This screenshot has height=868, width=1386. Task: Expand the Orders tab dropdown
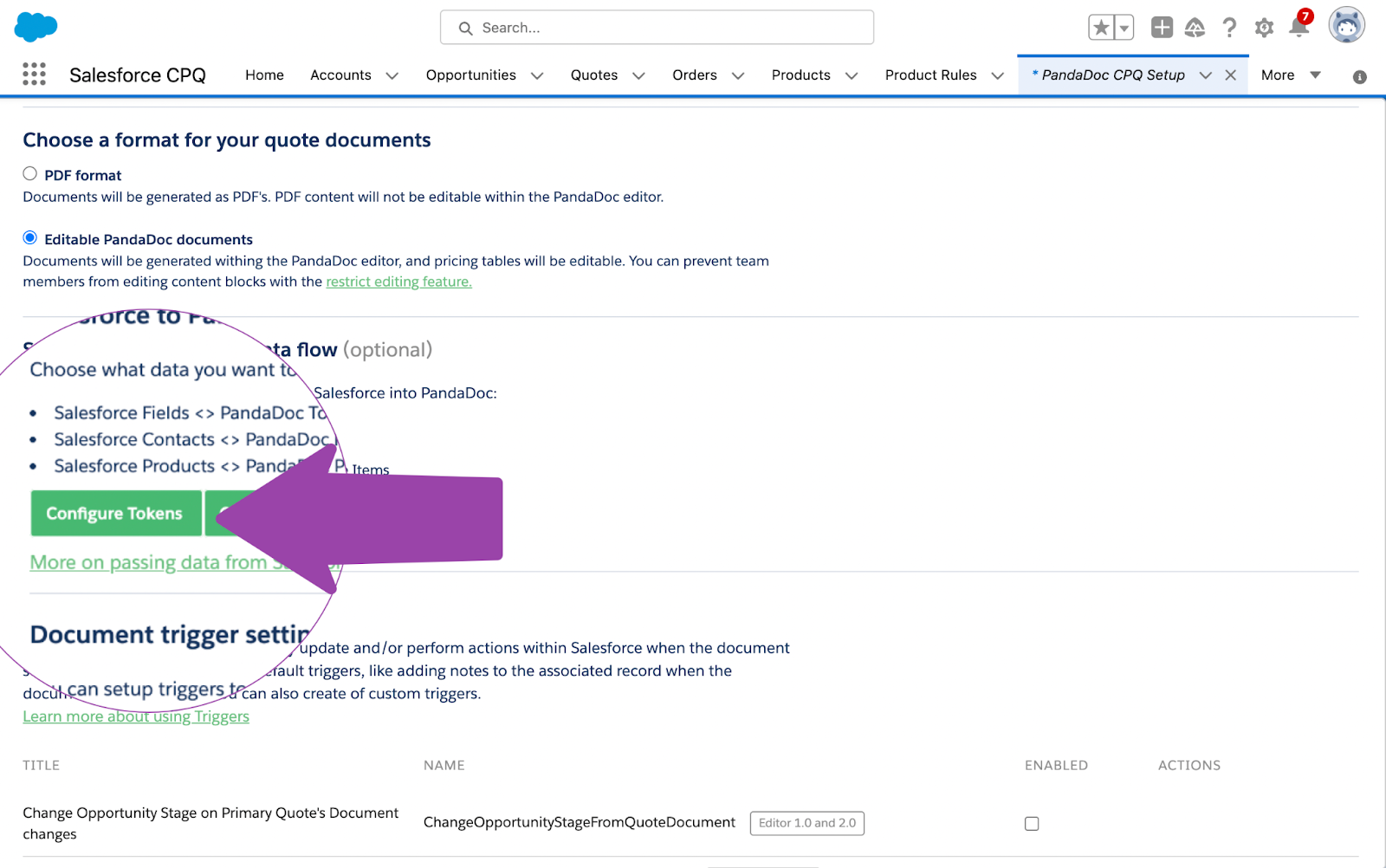pyautogui.click(x=738, y=76)
